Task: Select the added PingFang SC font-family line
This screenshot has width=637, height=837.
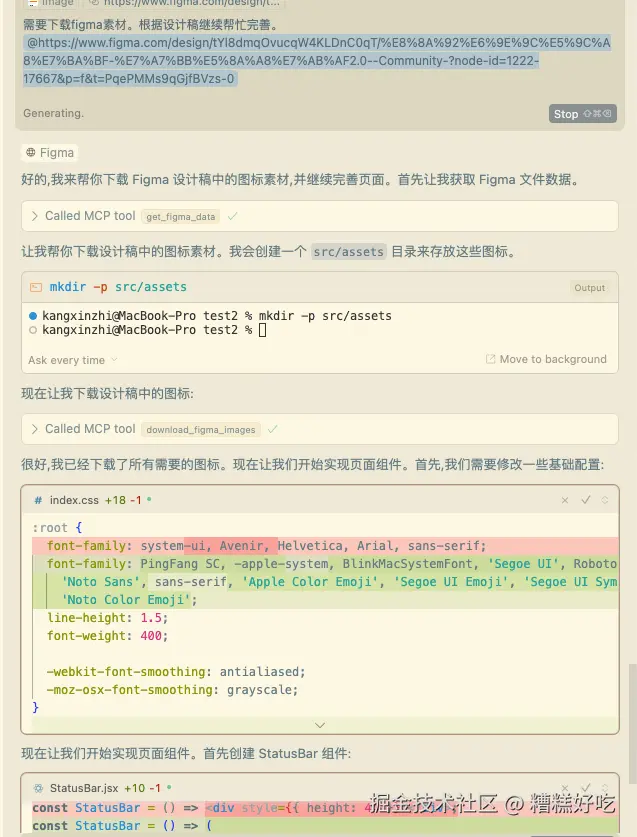Action: 325,564
